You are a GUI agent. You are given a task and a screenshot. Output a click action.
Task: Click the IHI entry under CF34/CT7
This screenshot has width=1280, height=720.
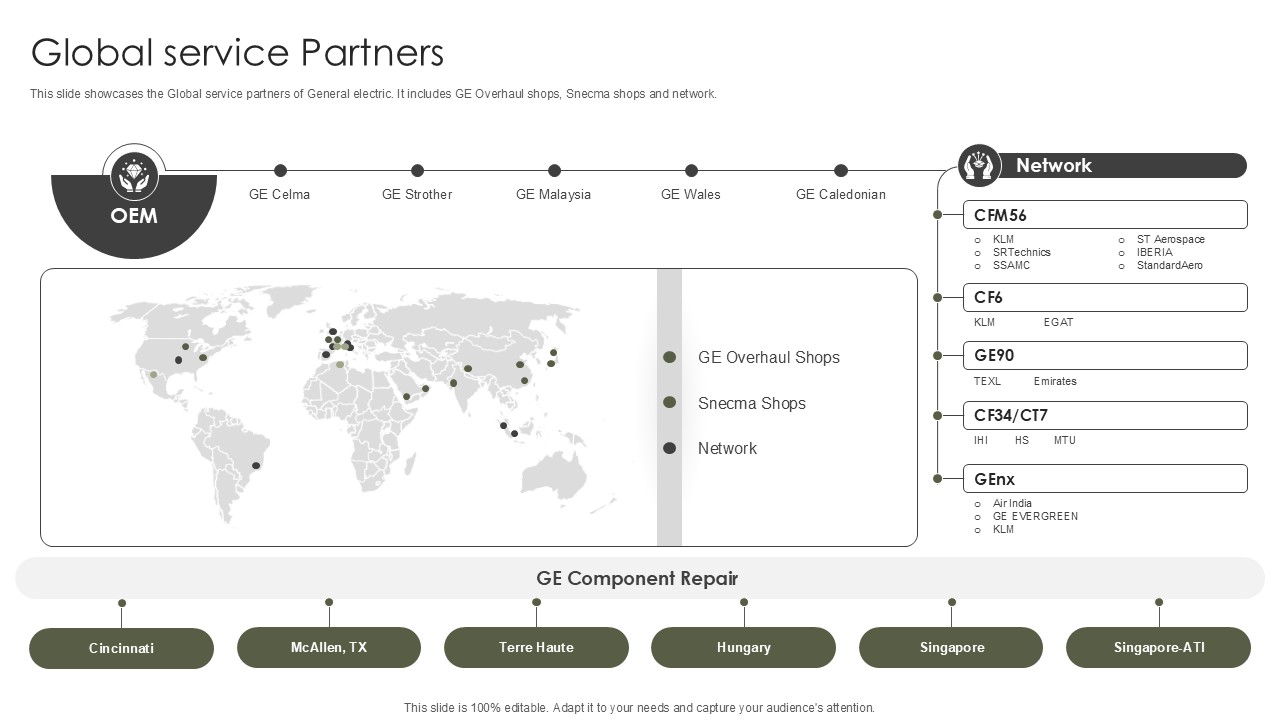[x=981, y=440]
